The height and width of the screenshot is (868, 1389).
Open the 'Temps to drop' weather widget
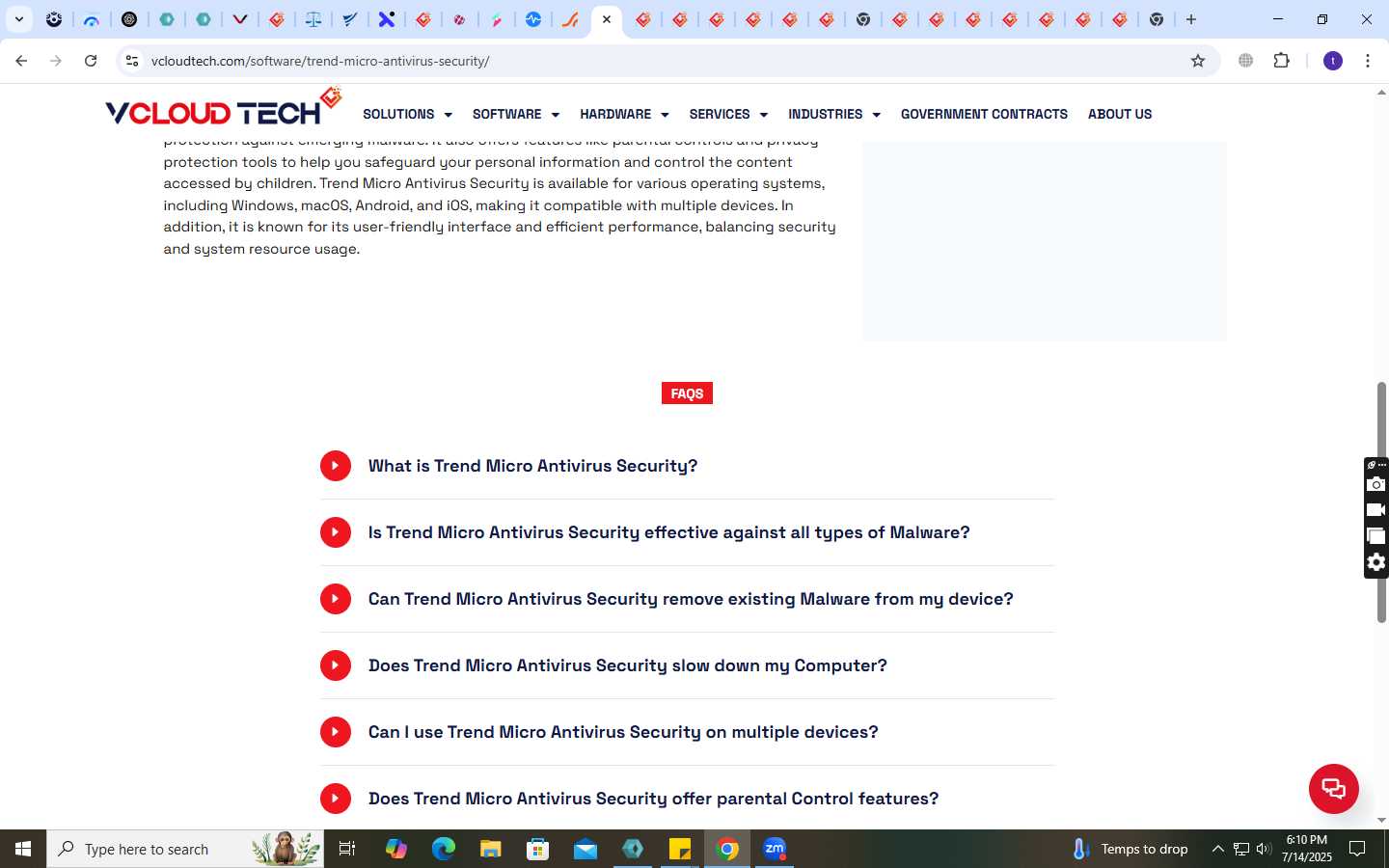click(x=1130, y=849)
